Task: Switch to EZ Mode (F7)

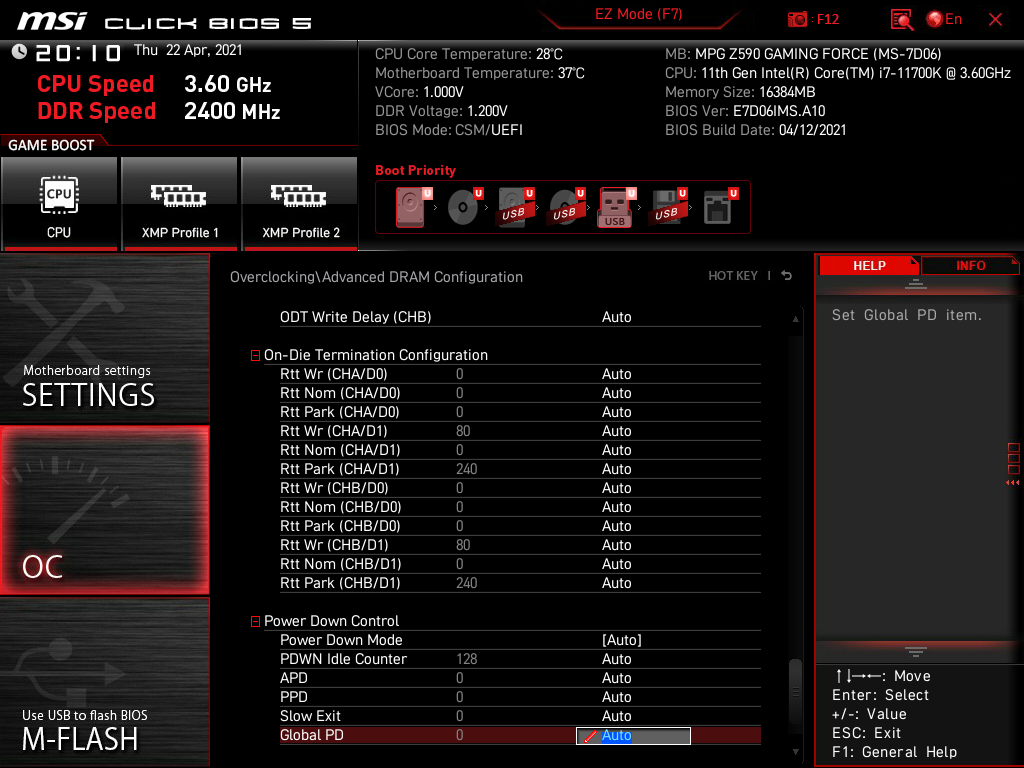Action: click(x=638, y=14)
